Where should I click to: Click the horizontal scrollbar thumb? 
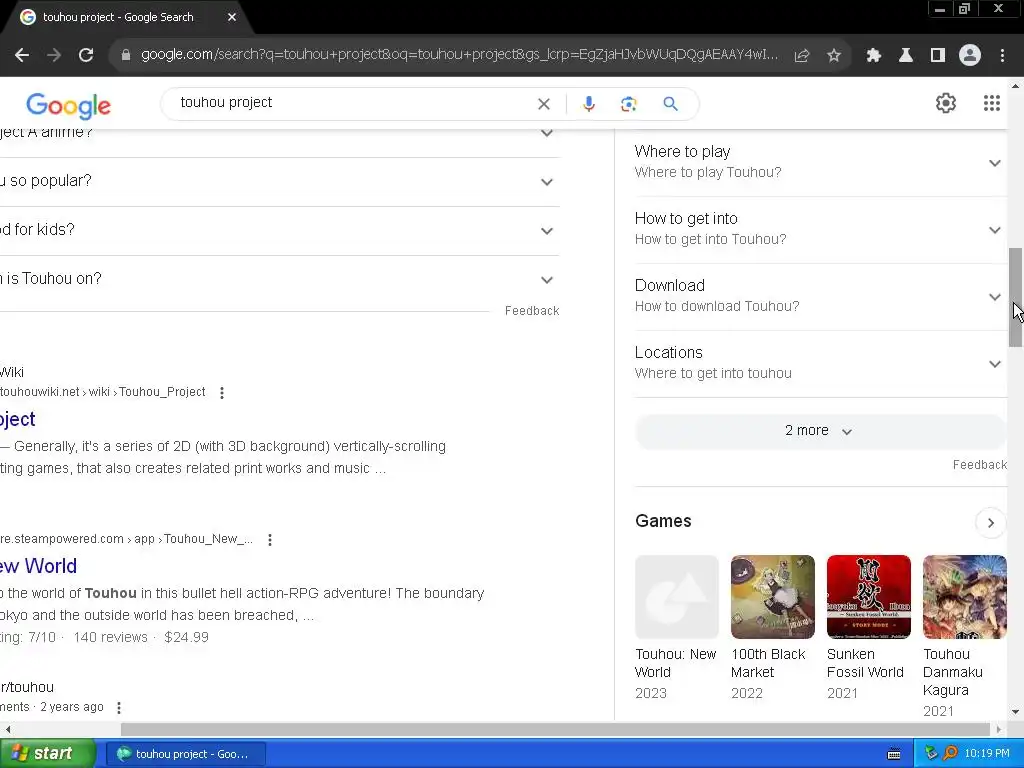[555, 729]
